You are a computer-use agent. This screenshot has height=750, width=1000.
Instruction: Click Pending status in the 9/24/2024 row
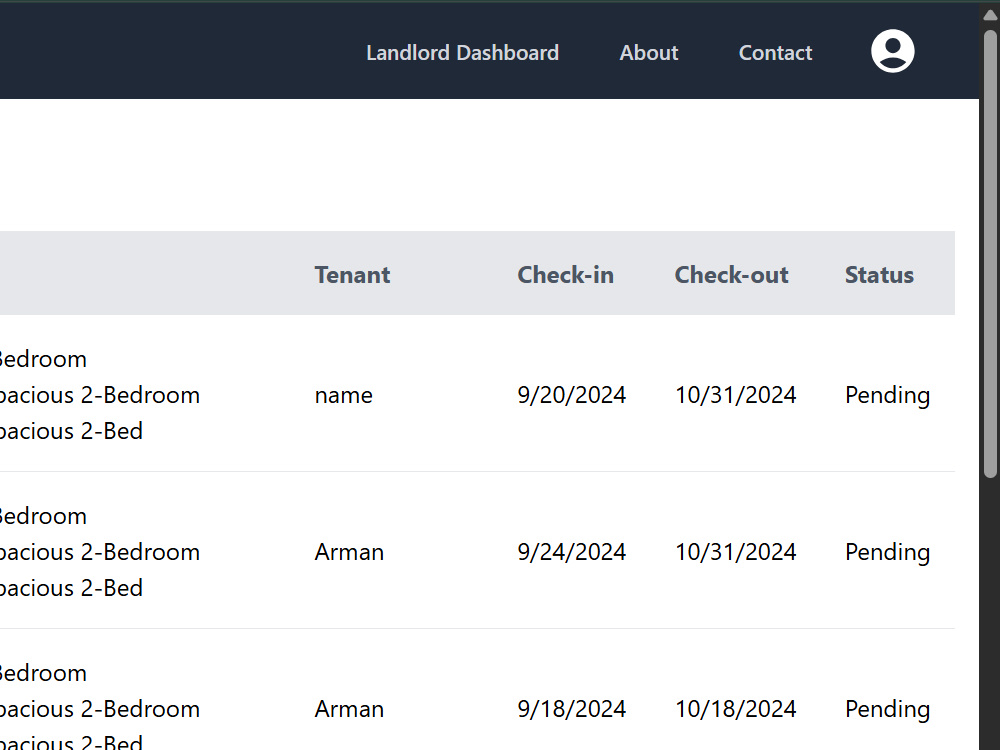click(887, 552)
